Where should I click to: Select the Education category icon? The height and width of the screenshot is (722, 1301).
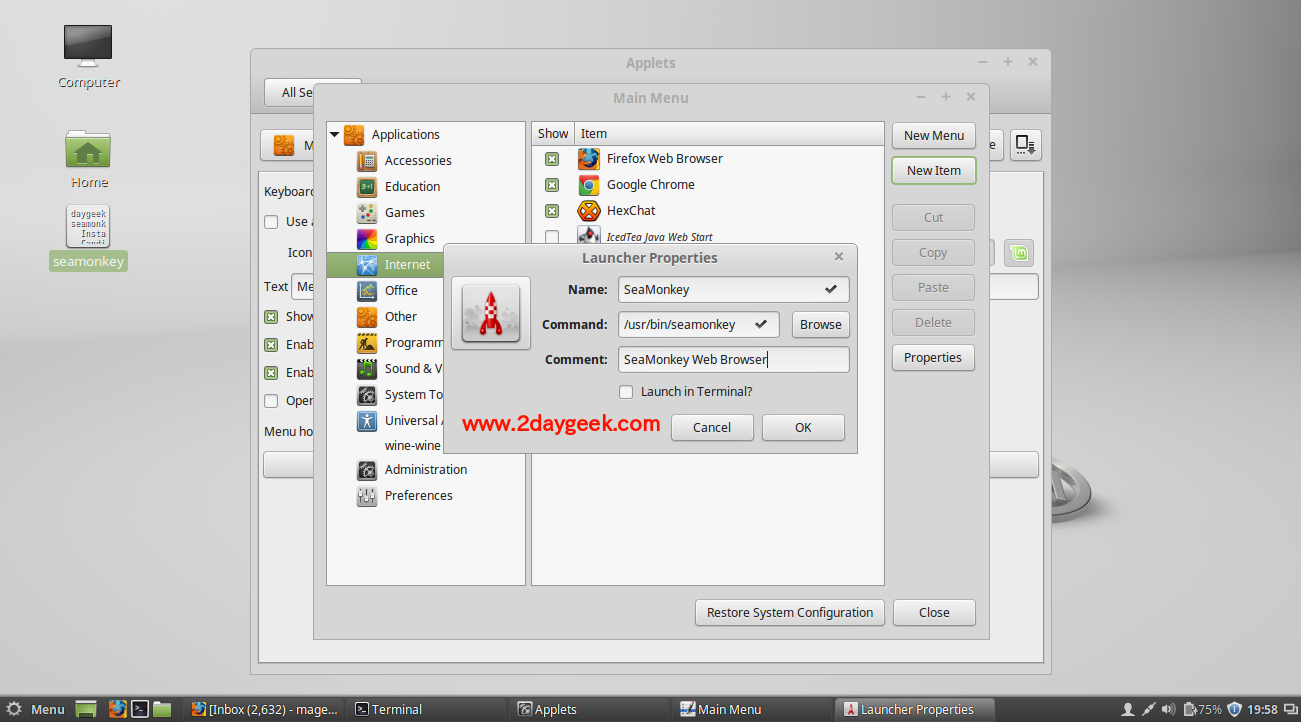coord(367,186)
